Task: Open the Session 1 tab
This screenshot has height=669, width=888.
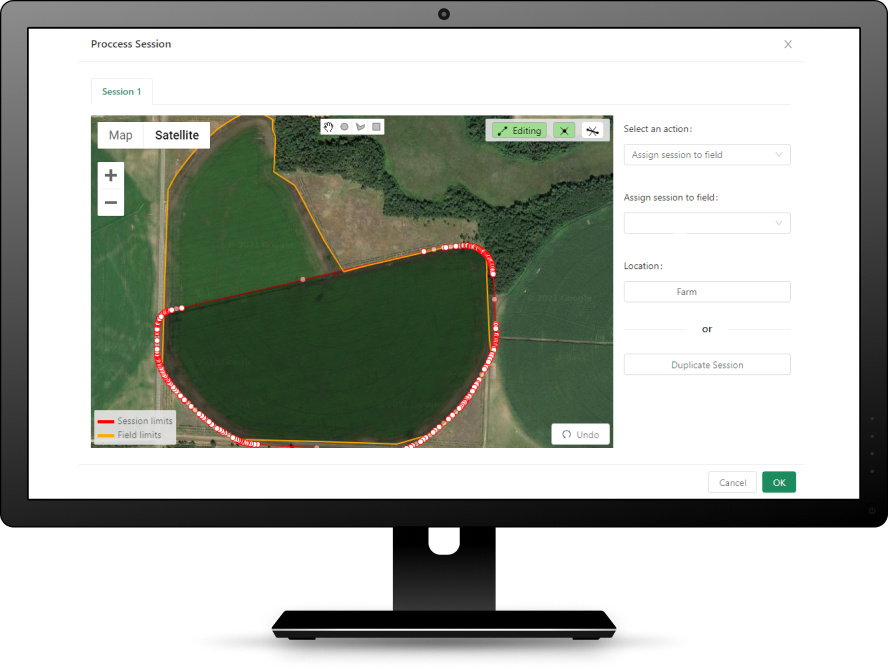Action: [122, 92]
